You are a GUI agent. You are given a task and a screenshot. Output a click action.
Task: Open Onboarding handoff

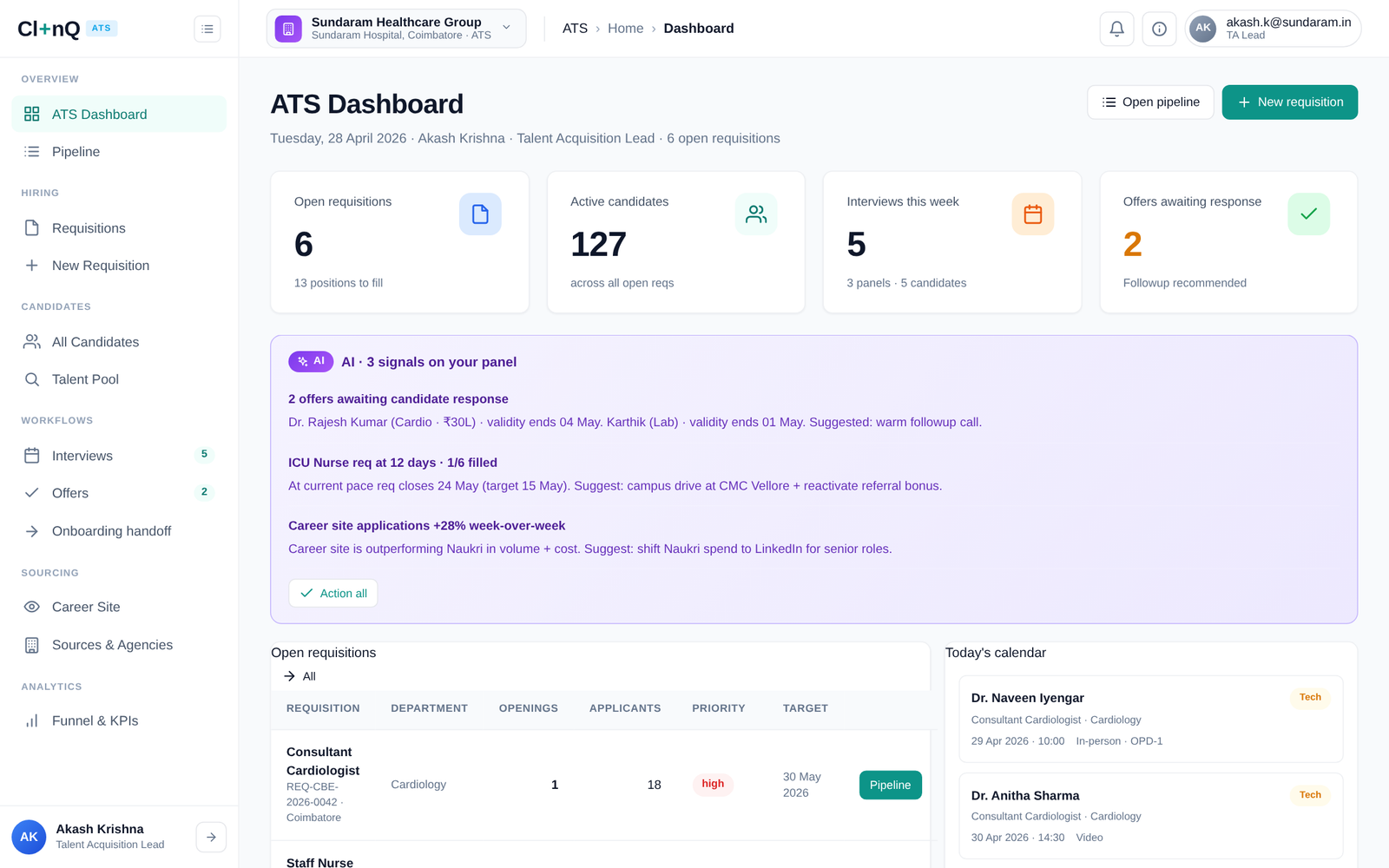(119, 531)
